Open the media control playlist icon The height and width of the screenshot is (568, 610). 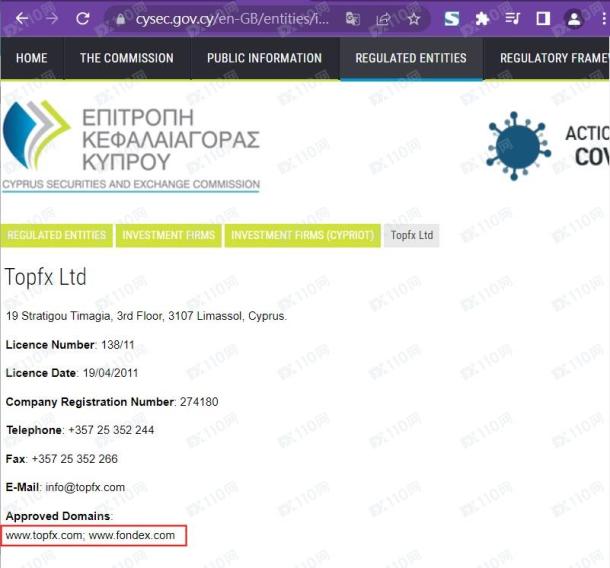click(x=512, y=18)
